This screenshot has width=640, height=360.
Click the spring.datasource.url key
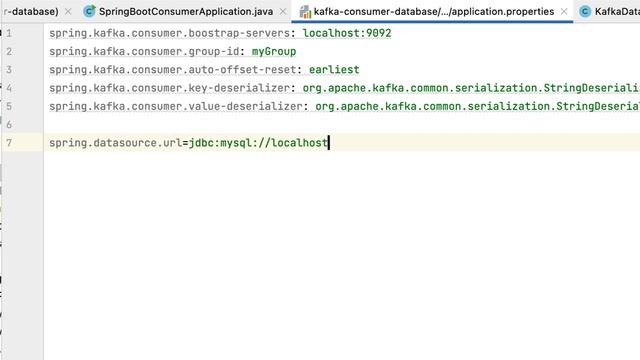pyautogui.click(x=116, y=143)
